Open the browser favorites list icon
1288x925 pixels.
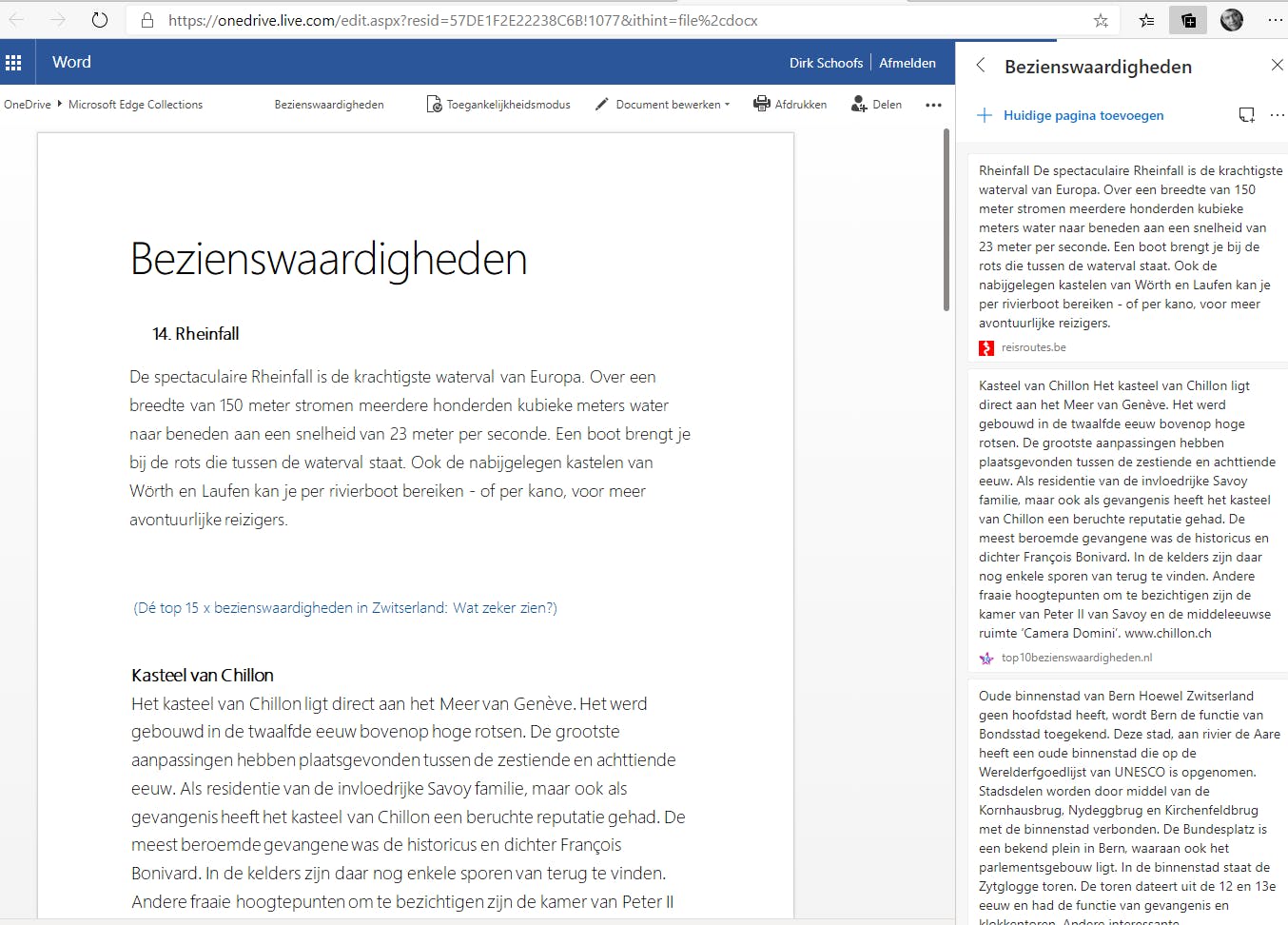click(x=1147, y=20)
